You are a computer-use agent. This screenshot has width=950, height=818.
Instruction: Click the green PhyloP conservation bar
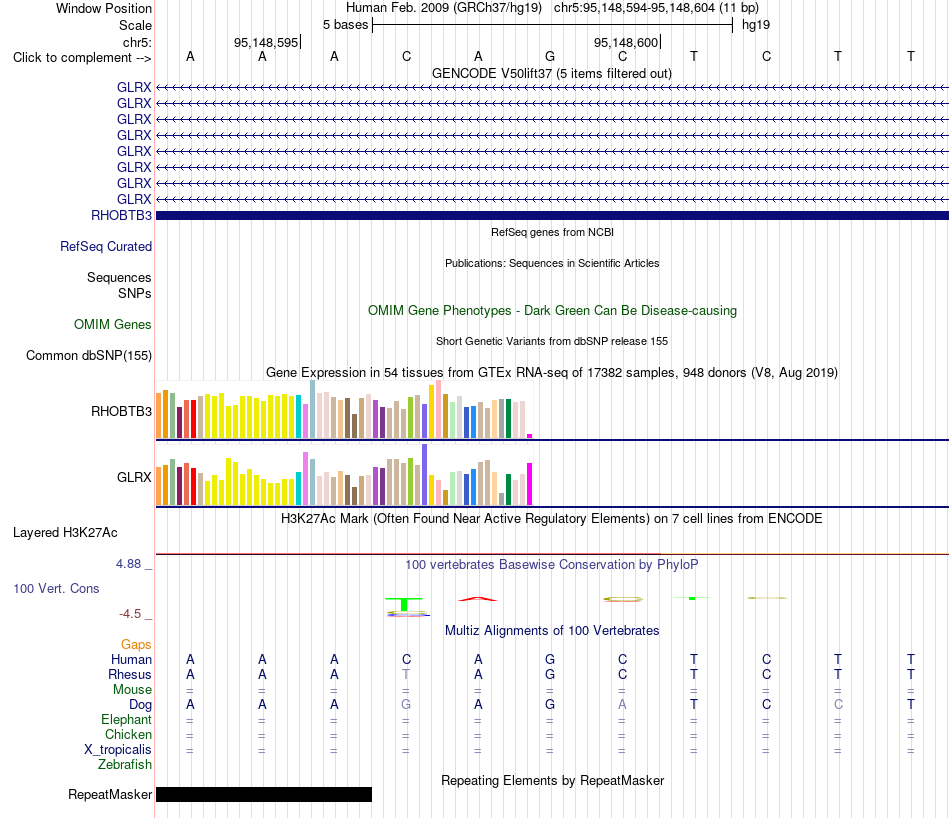point(404,604)
